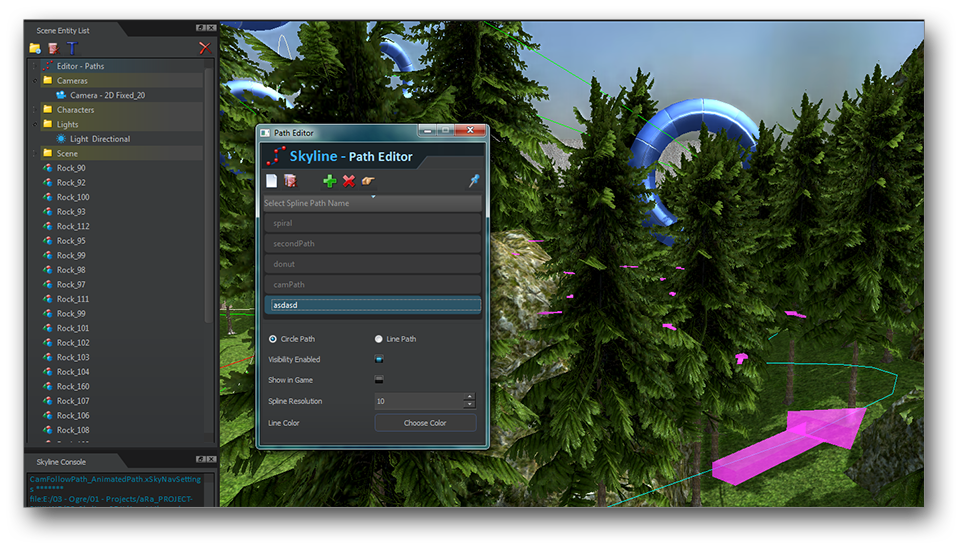Click the red dots icon of Editor - Paths
The height and width of the screenshot is (549, 962).
click(48, 66)
